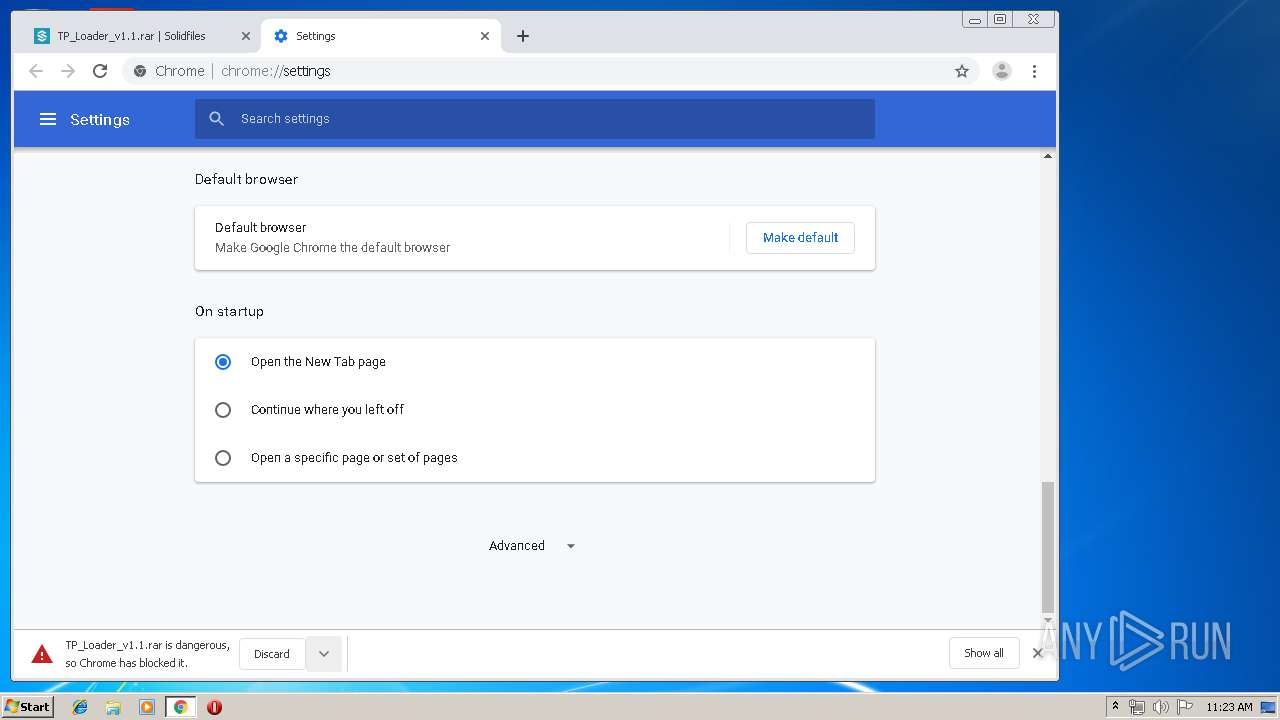
Task: Go back to the previous page
Action: tap(36, 71)
